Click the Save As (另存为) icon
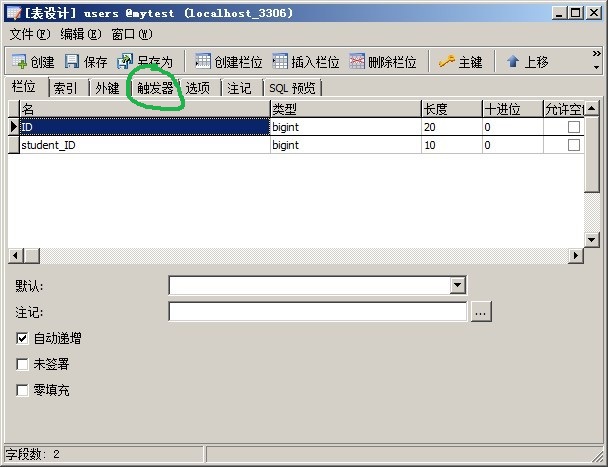This screenshot has width=608, height=467. coord(125,61)
